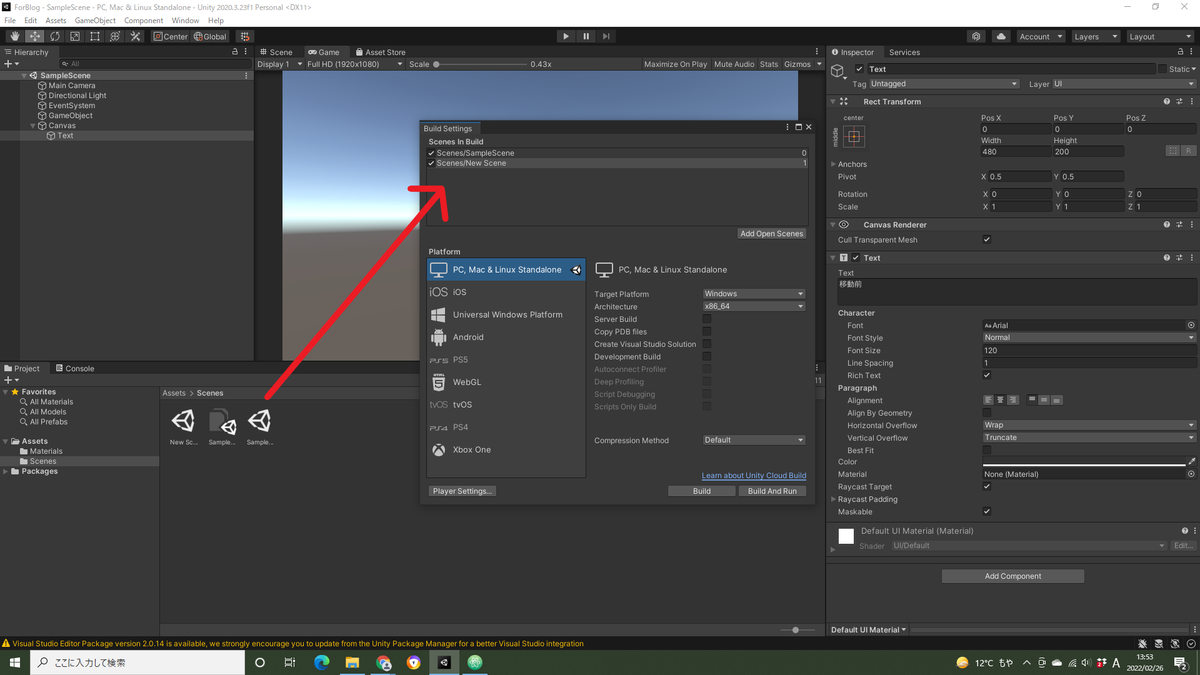Open the Target Platform dropdown
Image resolution: width=1200 pixels, height=675 pixels.
click(754, 294)
